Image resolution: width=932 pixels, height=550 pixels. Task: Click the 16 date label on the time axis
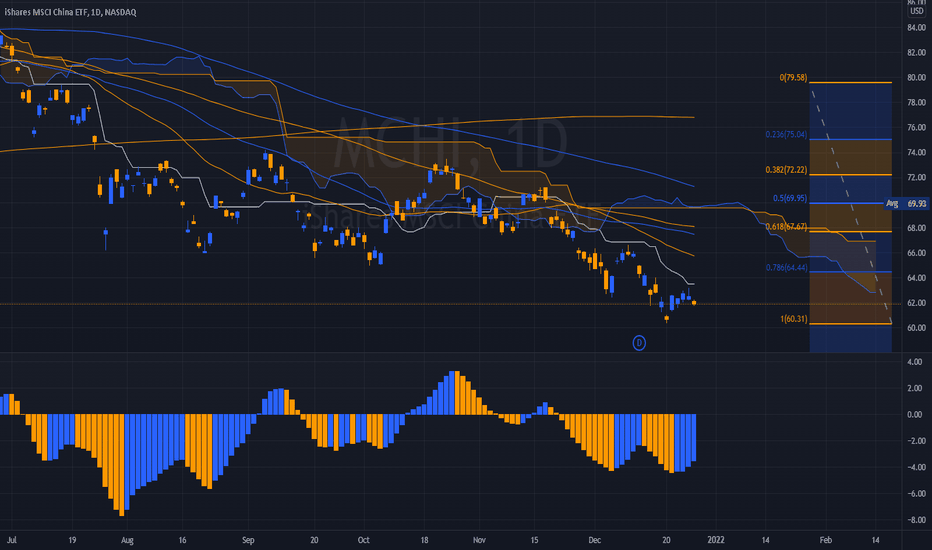coord(182,540)
